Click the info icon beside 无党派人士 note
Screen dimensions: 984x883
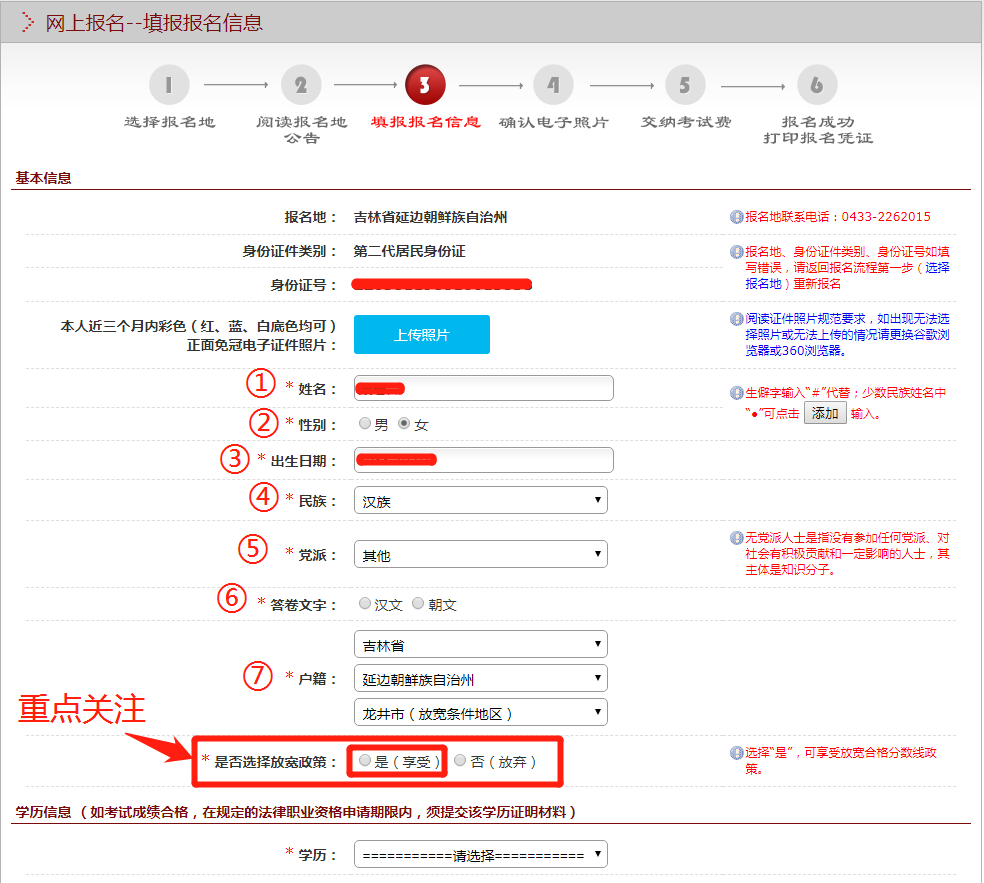pyautogui.click(x=737, y=538)
